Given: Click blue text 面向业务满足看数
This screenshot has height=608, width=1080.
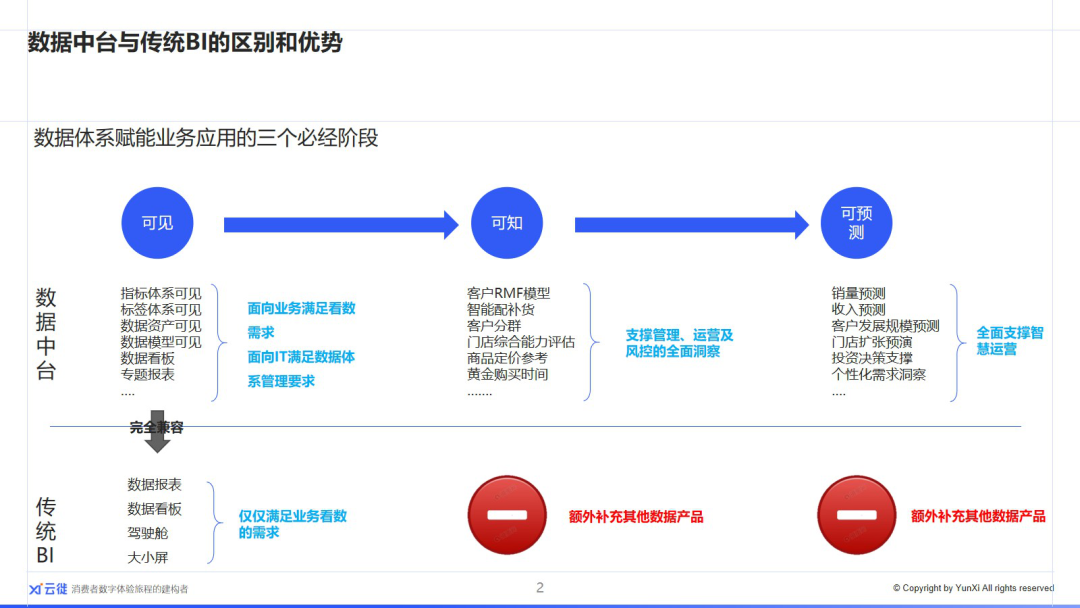Looking at the screenshot, I should click(x=301, y=308).
